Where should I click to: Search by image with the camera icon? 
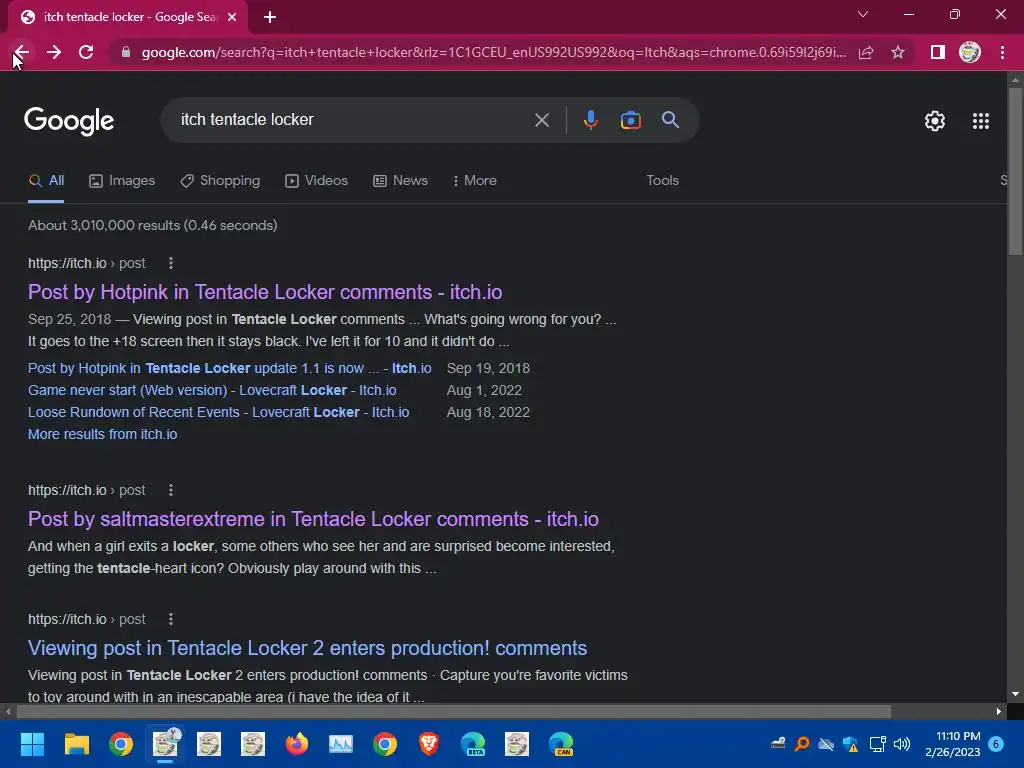coord(631,120)
